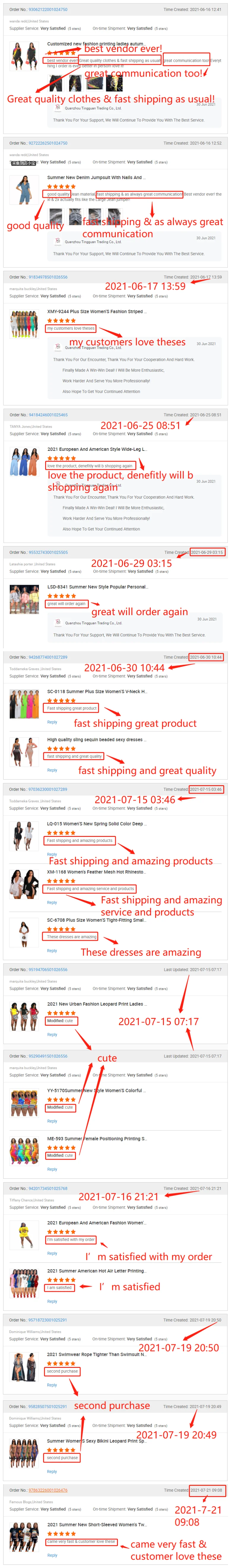This screenshot has width=231, height=1568.
Task: Click Reply under Swimwear Rope Tighter review
Action: (52, 1385)
